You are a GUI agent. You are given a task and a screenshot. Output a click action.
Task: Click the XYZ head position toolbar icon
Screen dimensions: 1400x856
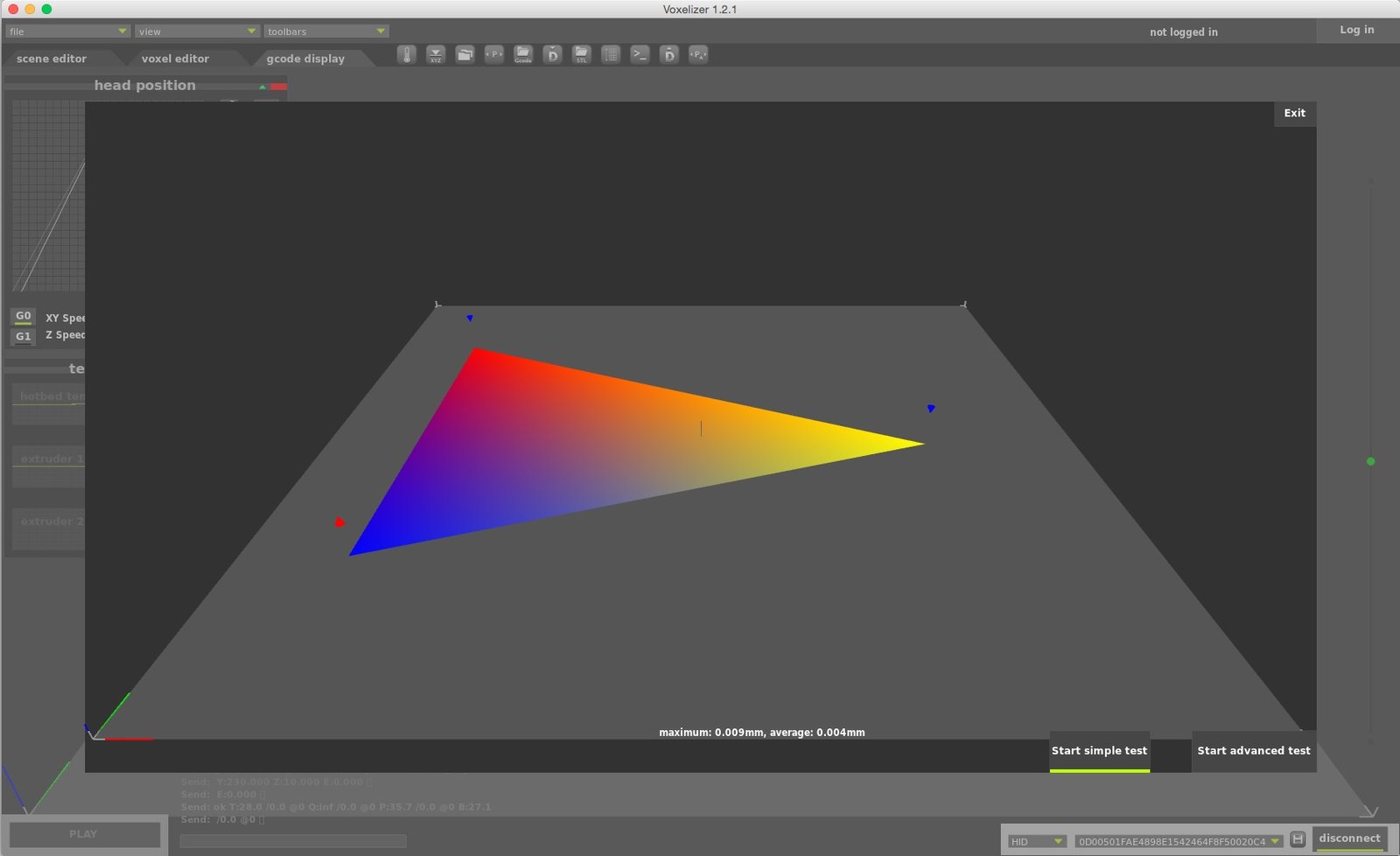click(436, 54)
